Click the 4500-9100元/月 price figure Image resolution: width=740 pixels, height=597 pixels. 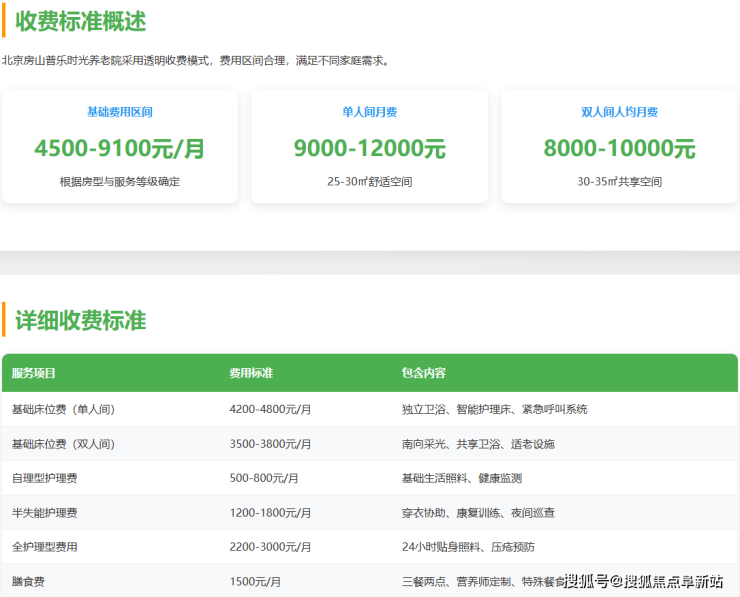click(120, 149)
